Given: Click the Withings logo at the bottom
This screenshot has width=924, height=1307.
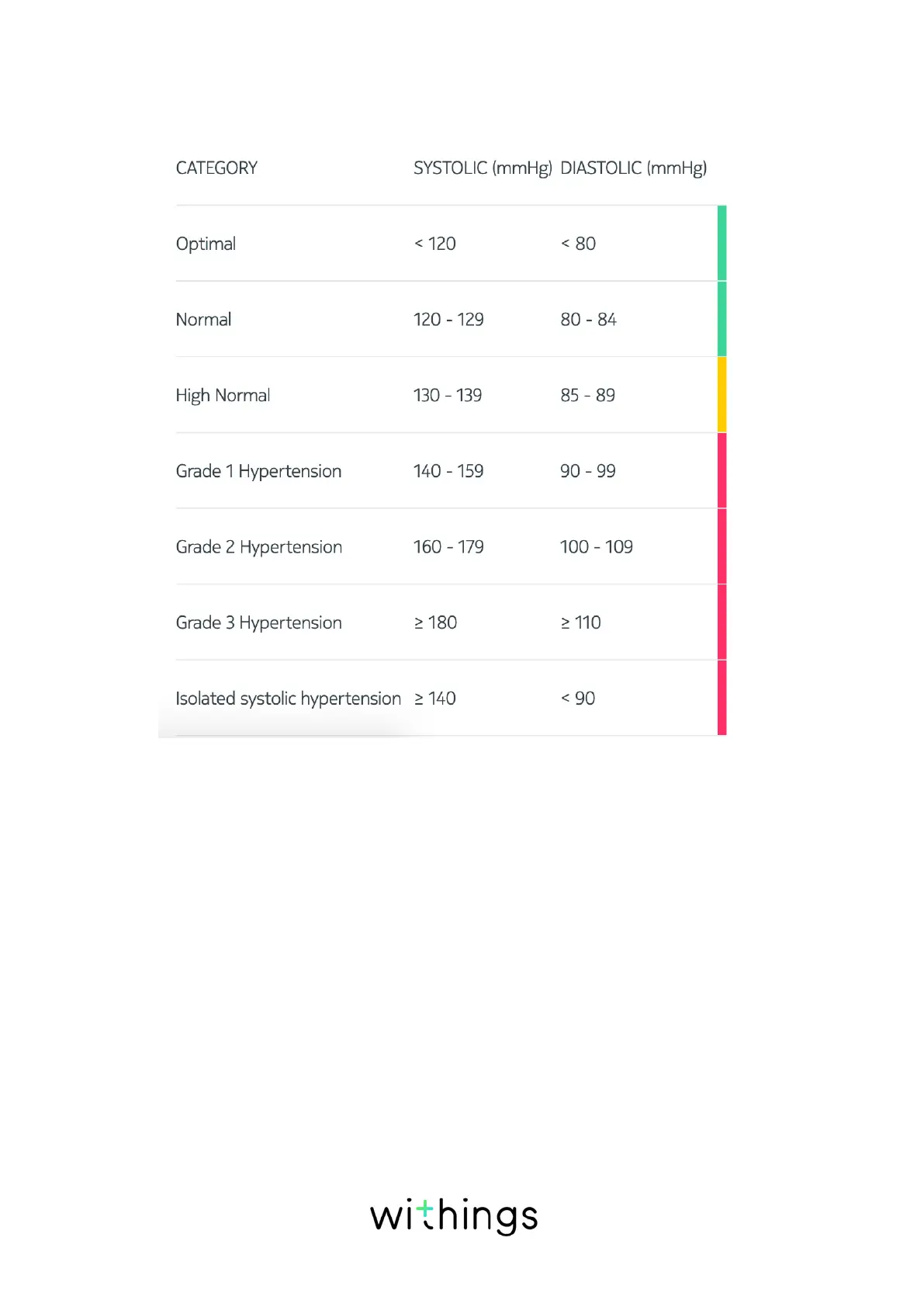Looking at the screenshot, I should point(454,1215).
